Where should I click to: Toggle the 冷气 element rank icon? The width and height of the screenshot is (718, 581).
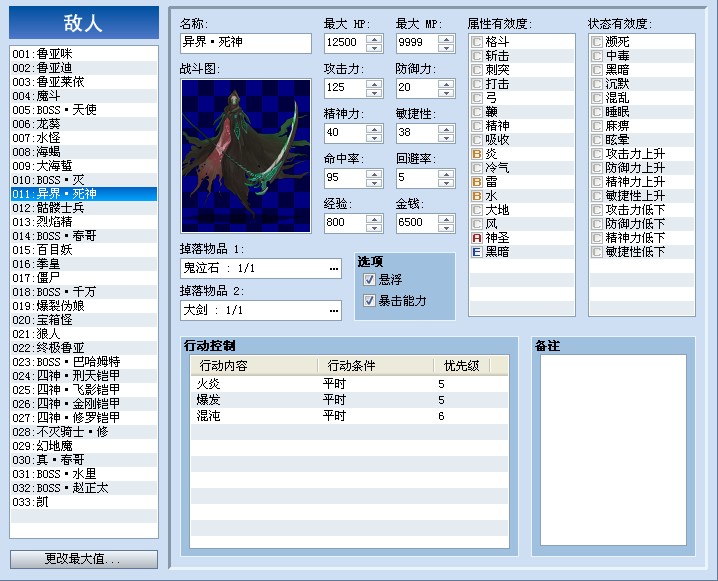pyautogui.click(x=477, y=168)
